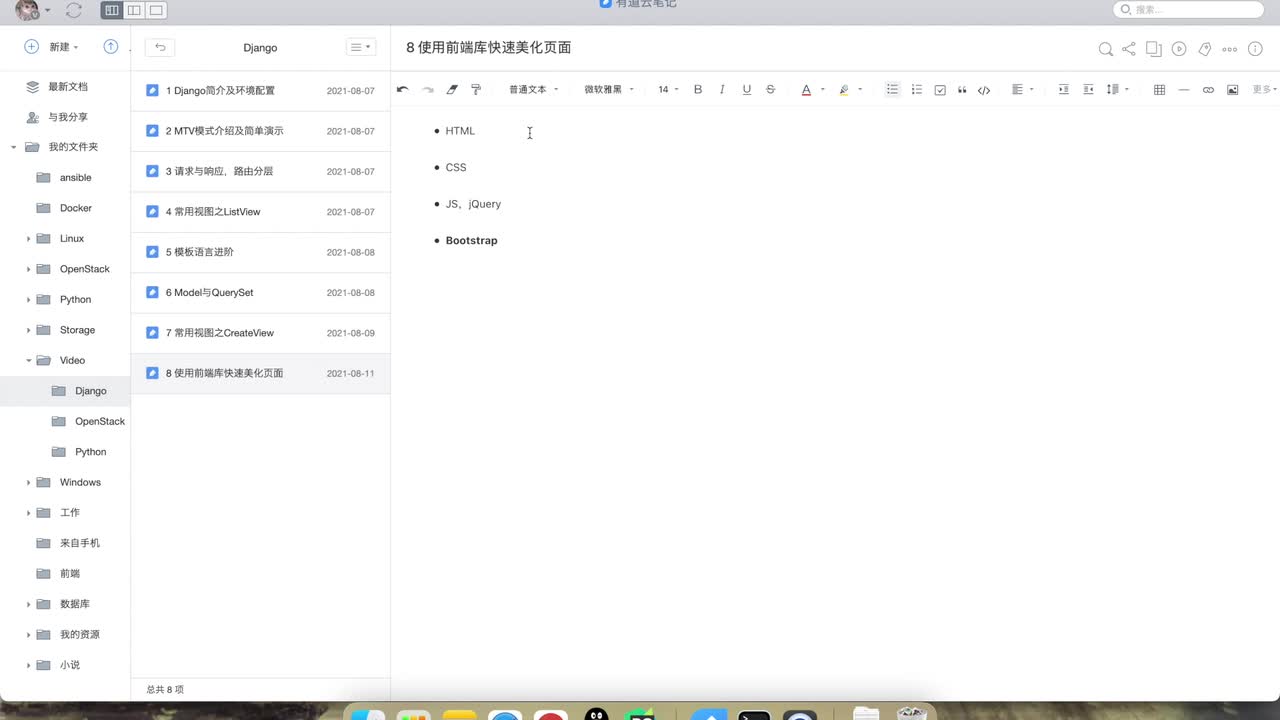Decrease the paragraph indent
The height and width of the screenshot is (720, 1280).
(x=1089, y=90)
